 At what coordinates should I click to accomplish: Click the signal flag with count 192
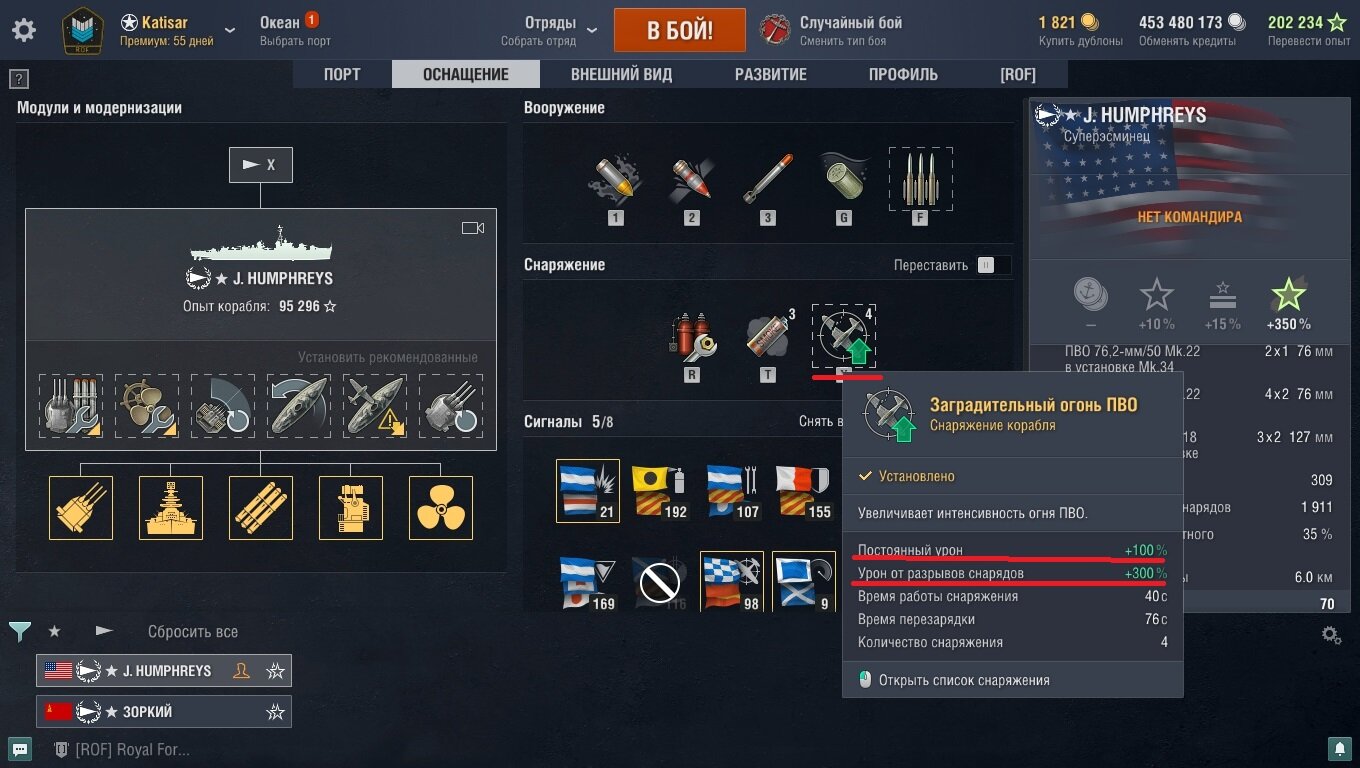click(x=660, y=491)
